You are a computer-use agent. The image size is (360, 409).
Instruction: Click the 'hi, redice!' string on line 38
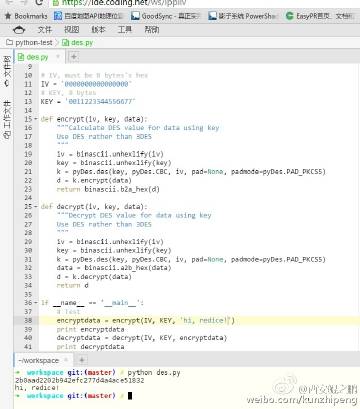(x=205, y=320)
